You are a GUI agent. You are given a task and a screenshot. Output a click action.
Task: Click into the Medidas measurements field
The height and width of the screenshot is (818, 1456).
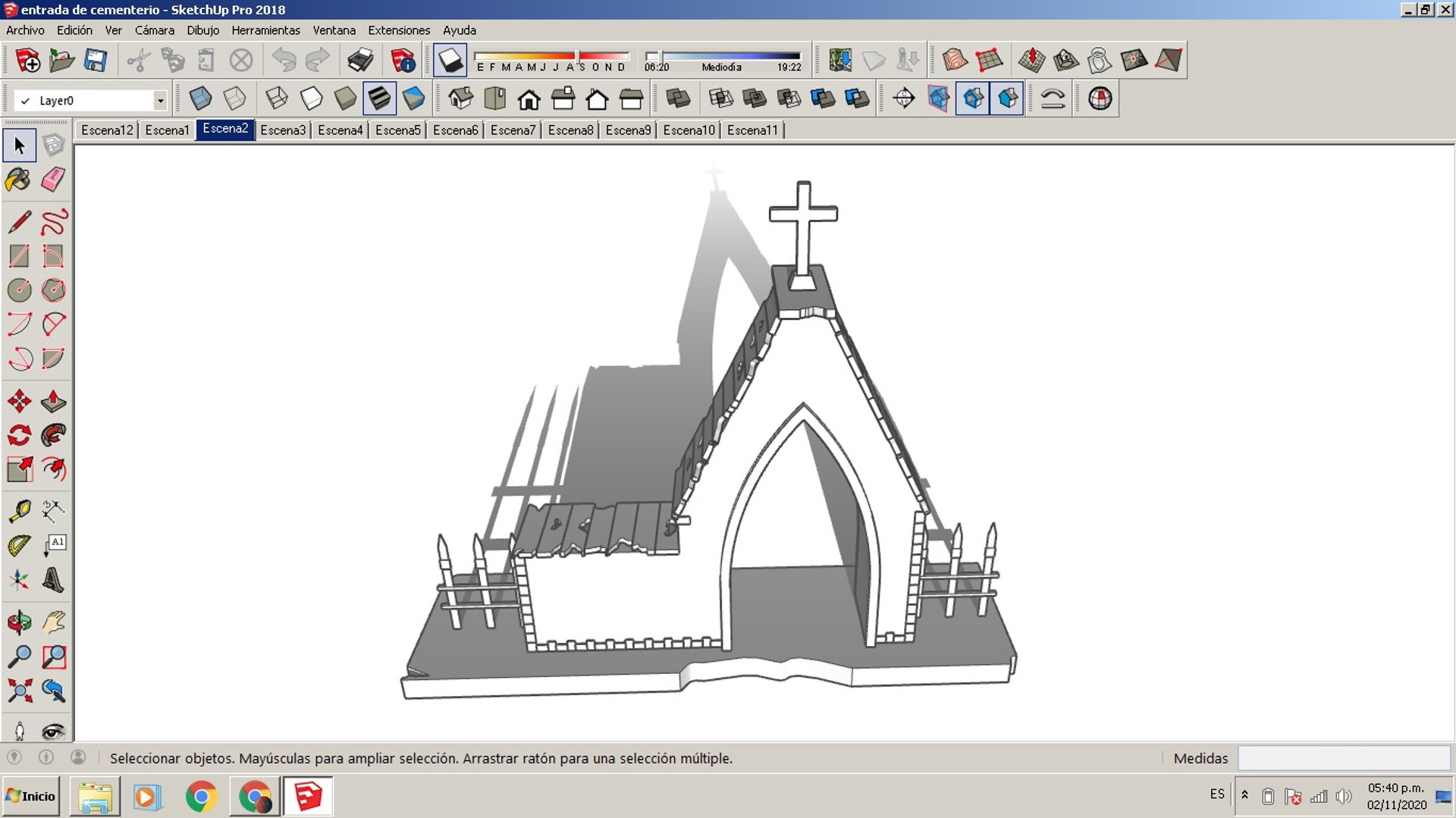[1344, 758]
